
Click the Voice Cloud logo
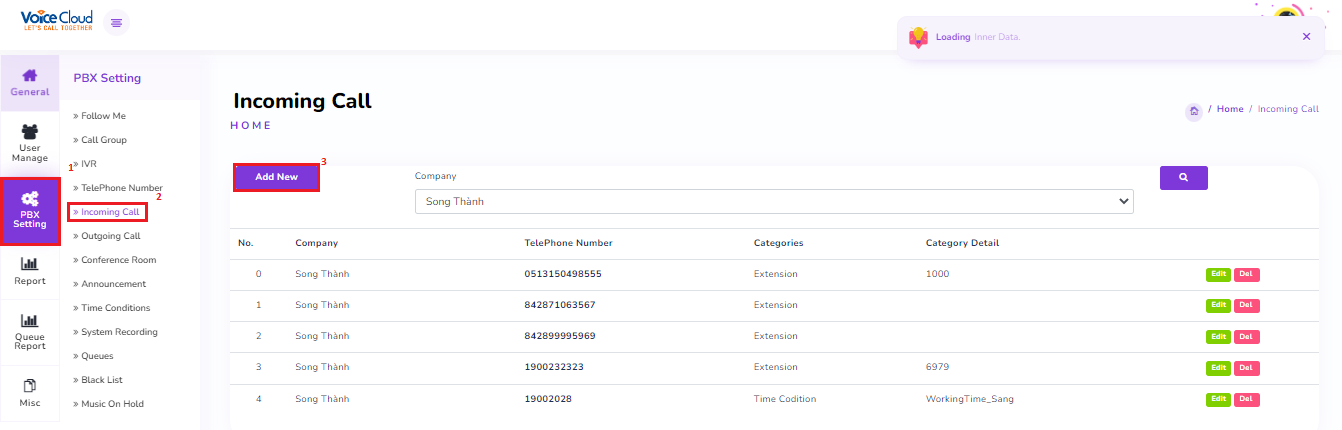56,20
